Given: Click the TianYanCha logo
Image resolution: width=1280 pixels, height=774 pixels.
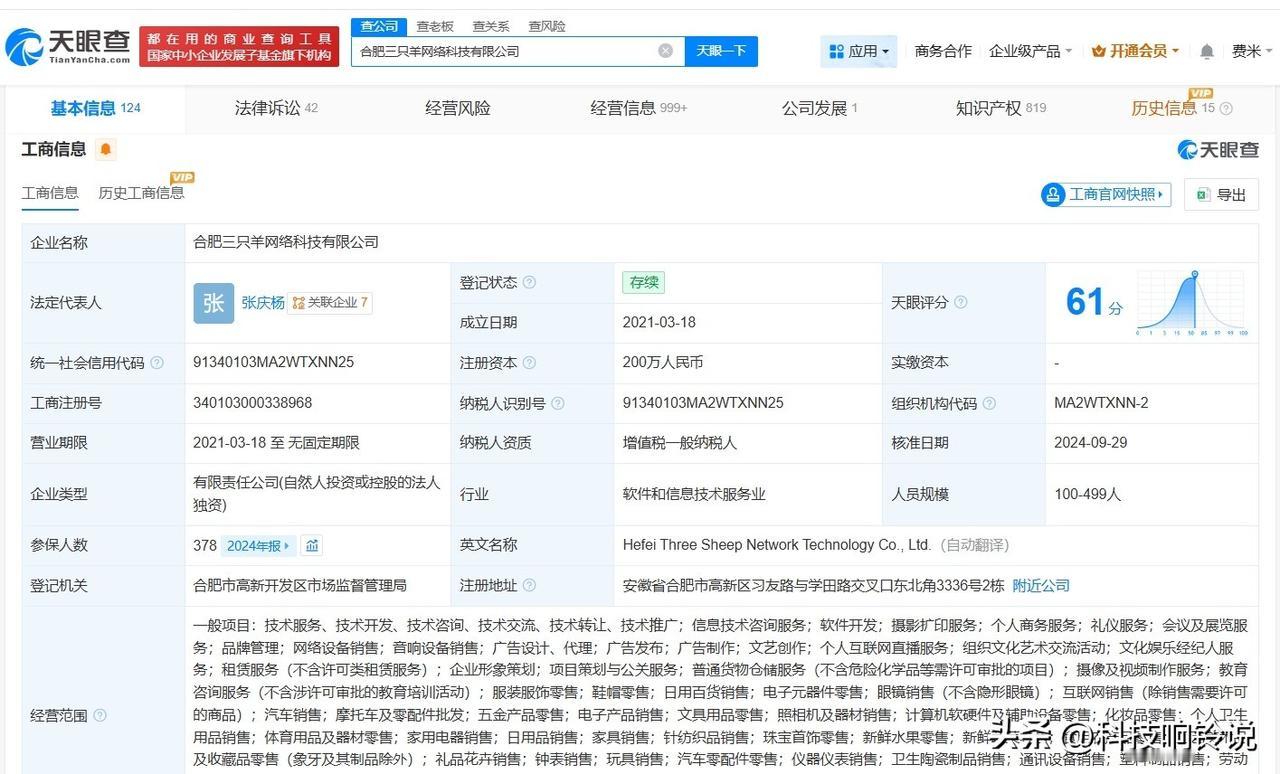Looking at the screenshot, I should [67, 46].
